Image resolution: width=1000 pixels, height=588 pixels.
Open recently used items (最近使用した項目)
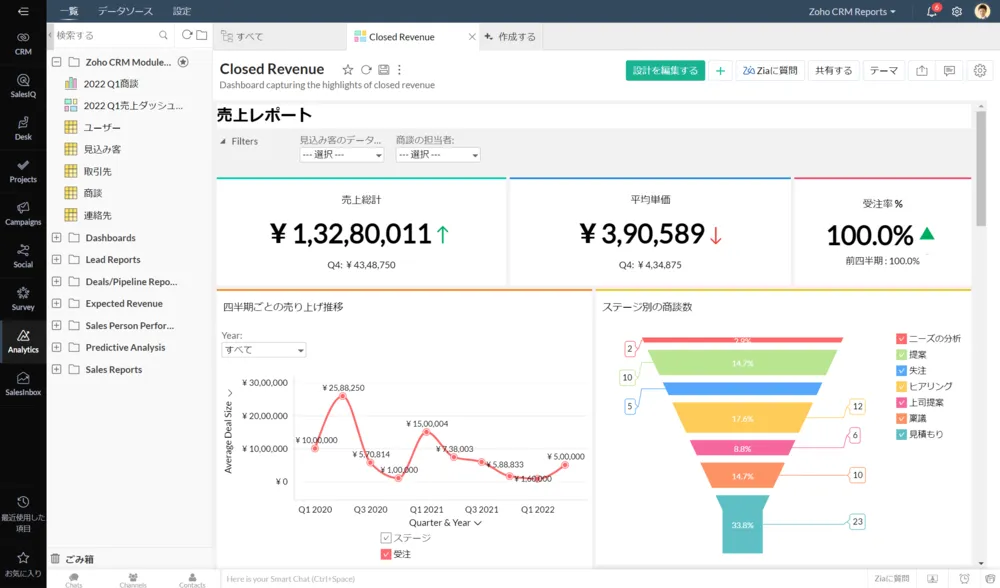pos(23,514)
